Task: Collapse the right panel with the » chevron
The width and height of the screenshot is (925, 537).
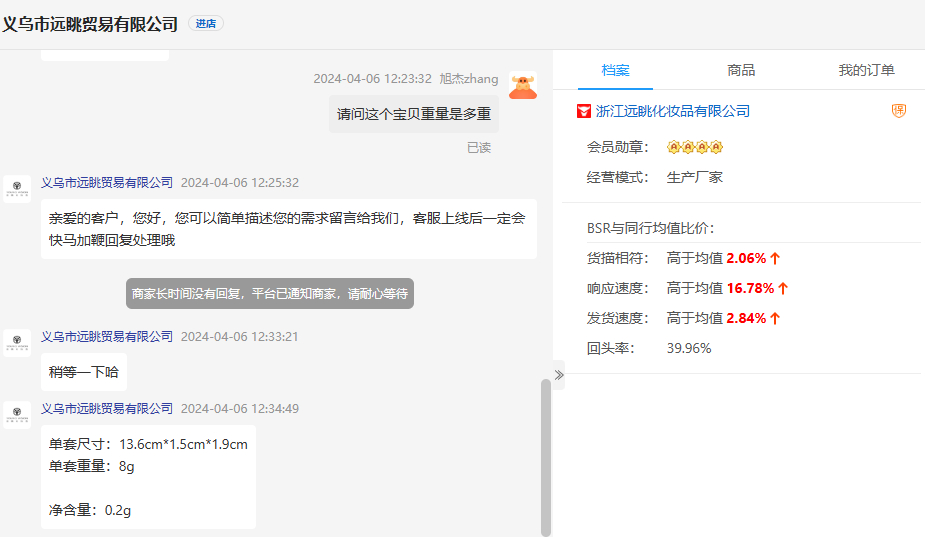Action: [x=559, y=375]
